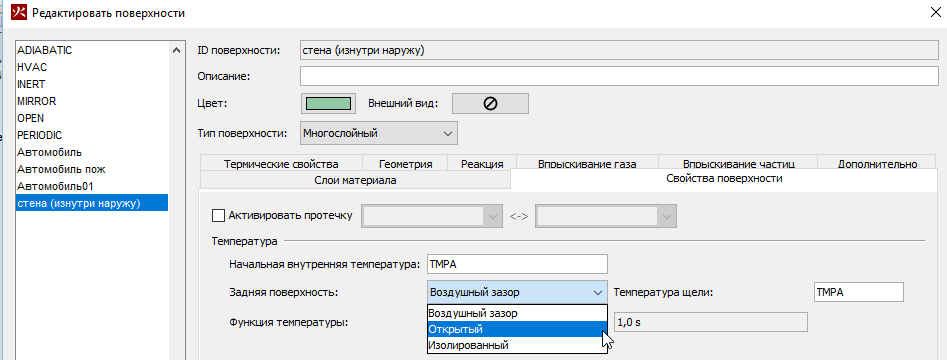Image resolution: width=947 pixels, height=360 pixels.
Task: Switch to 'Геометрия' tab
Action: pos(405,163)
